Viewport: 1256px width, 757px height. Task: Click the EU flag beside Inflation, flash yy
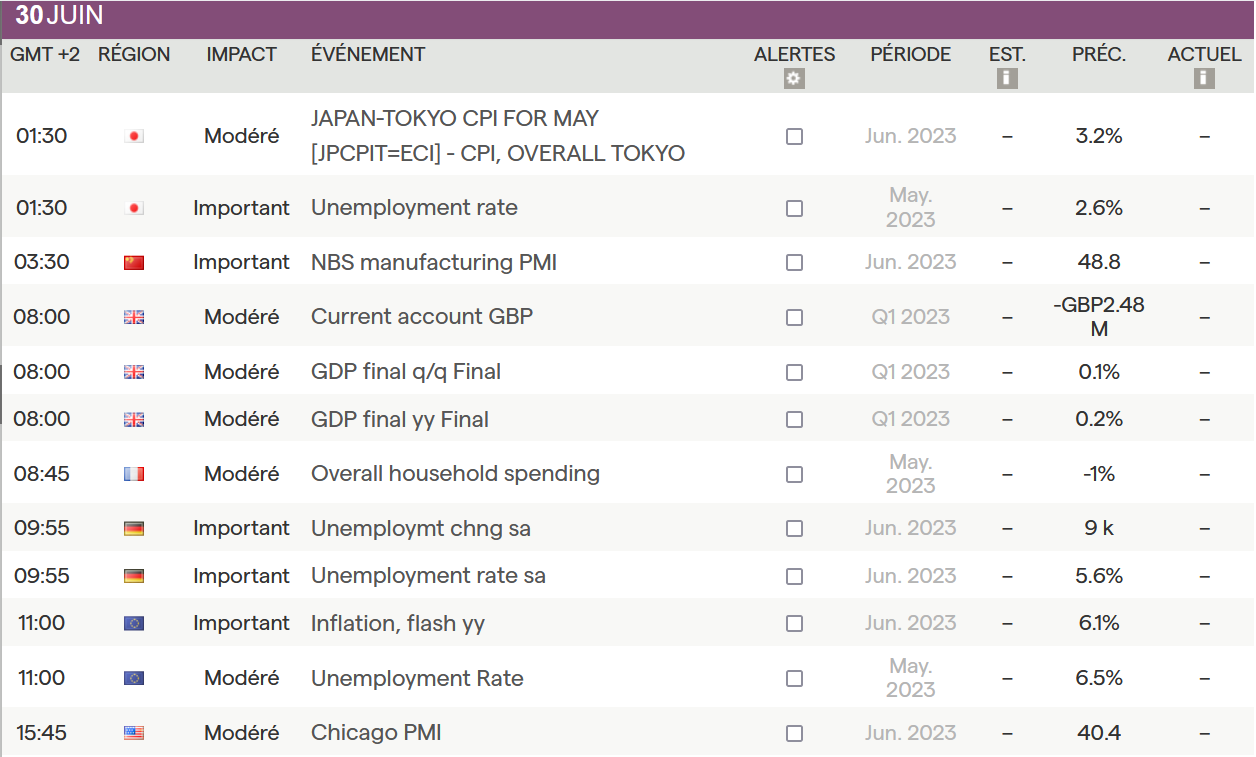134,623
